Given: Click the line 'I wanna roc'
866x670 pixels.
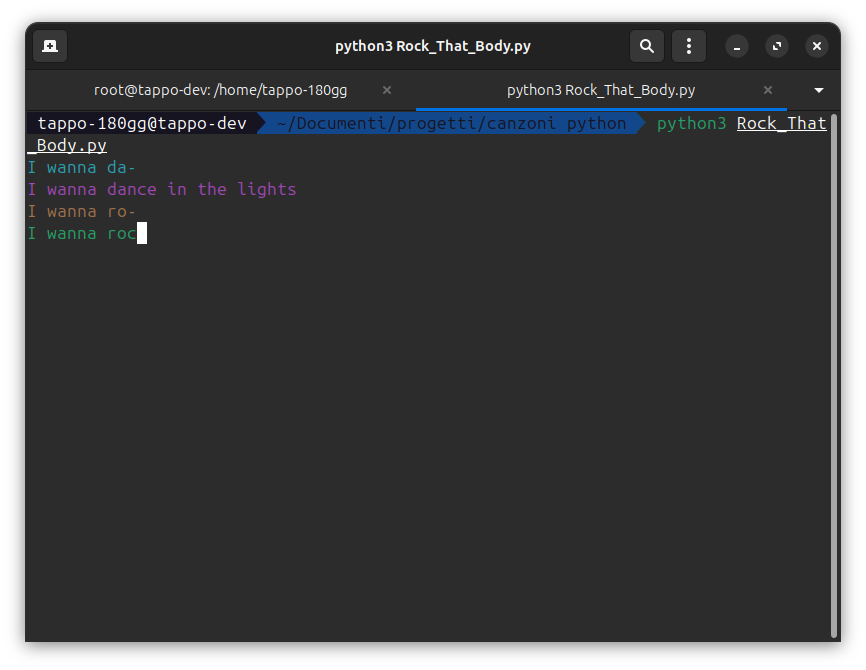Looking at the screenshot, I should pyautogui.click(x=82, y=234).
